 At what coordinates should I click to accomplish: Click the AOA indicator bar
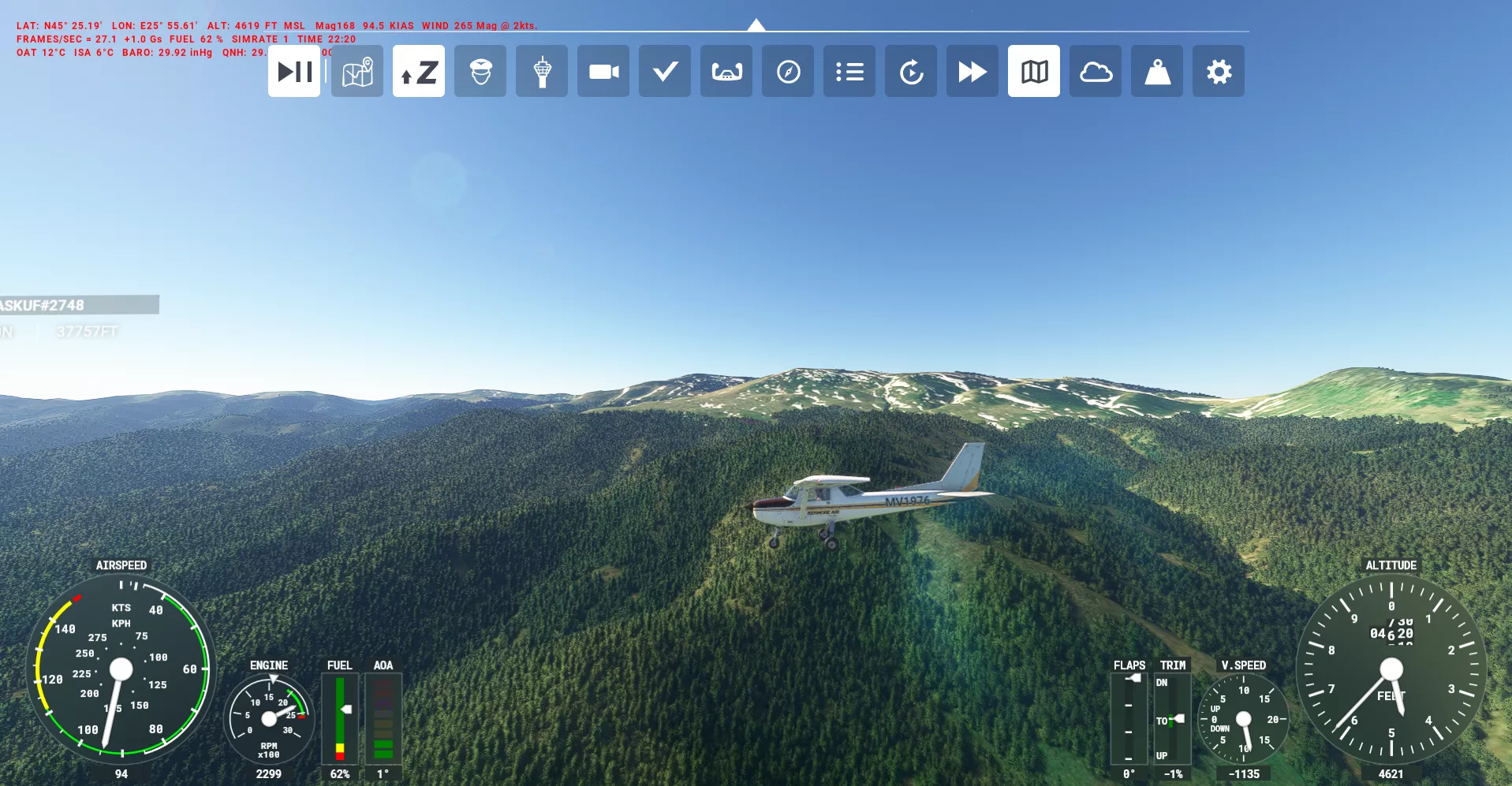point(383,718)
